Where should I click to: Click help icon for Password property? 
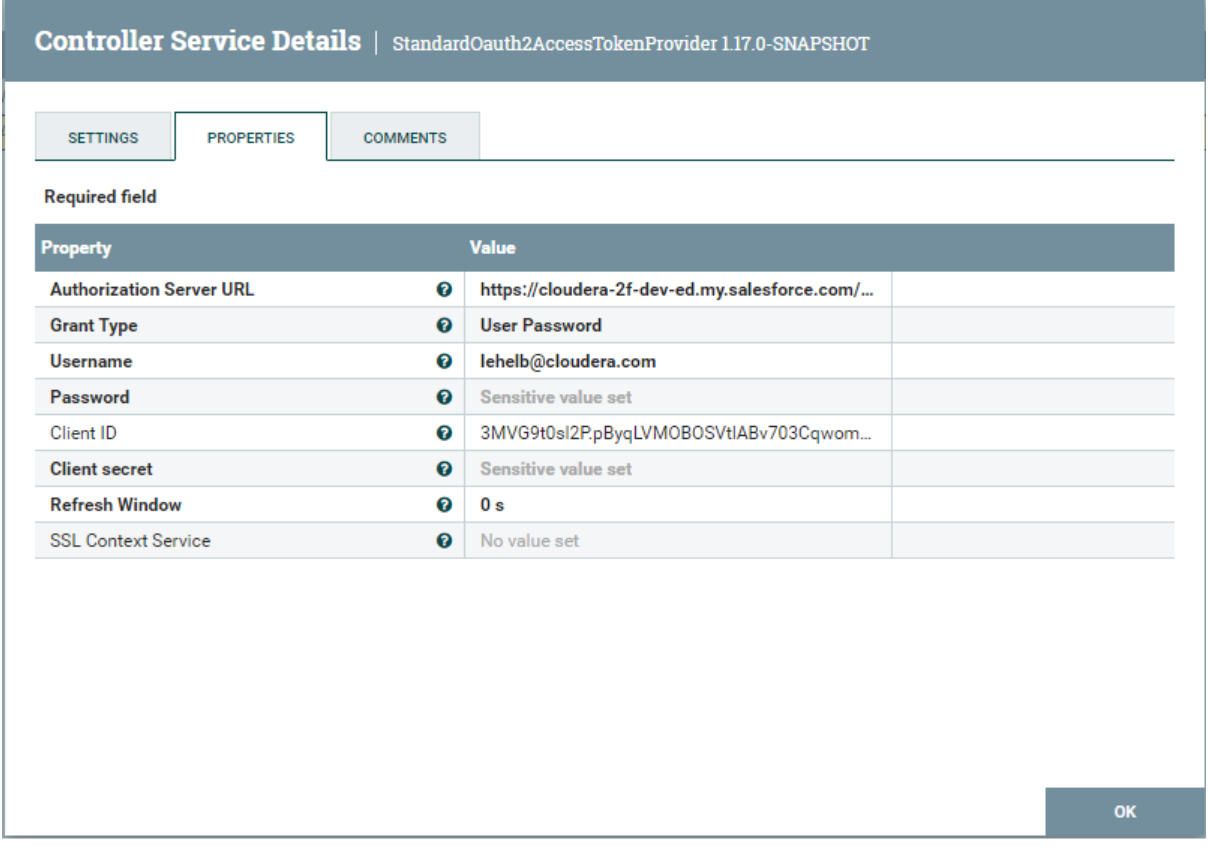tap(442, 398)
